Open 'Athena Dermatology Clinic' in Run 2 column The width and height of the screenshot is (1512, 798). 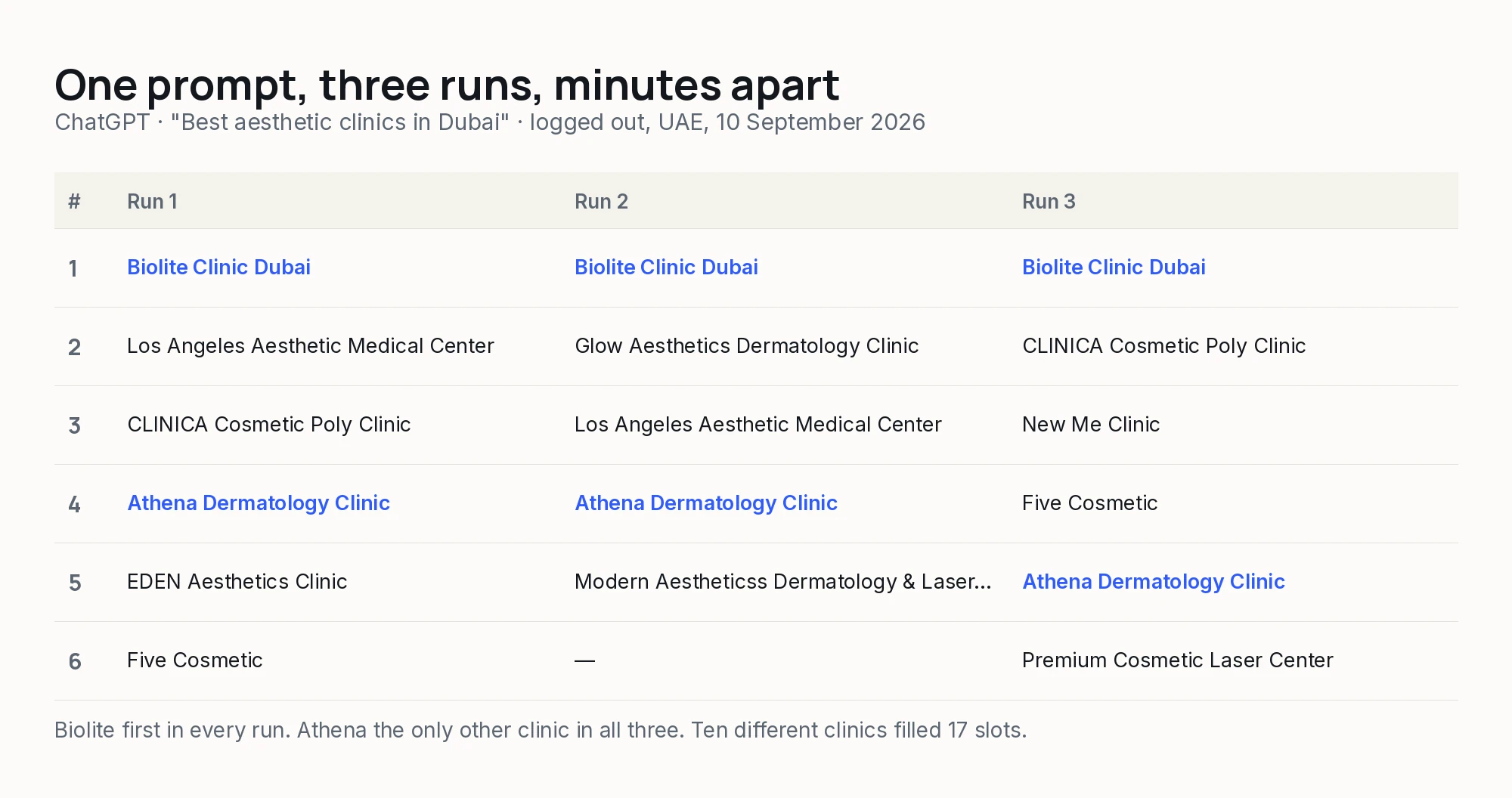[706, 503]
